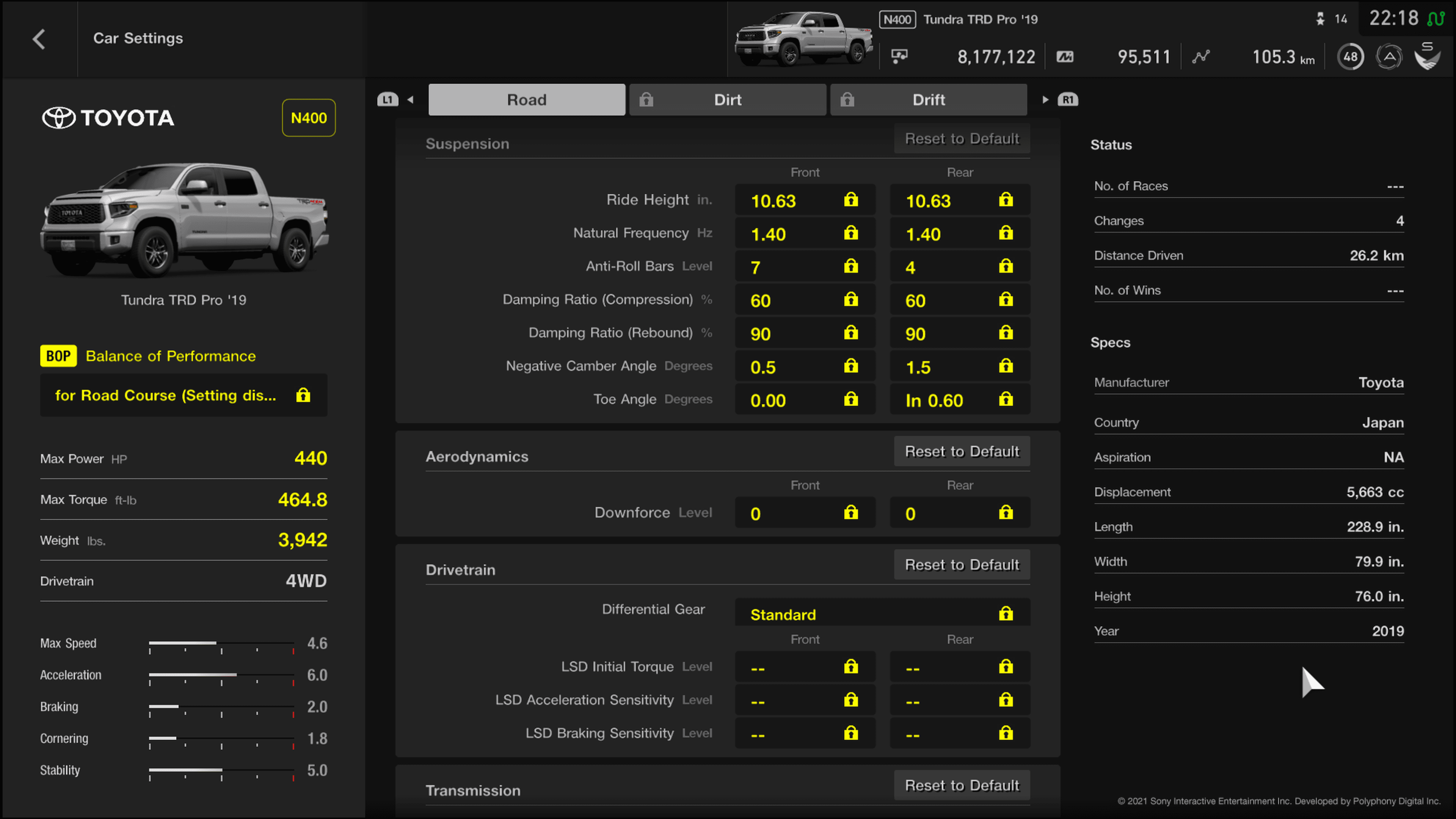Viewport: 1456px width, 819px height.
Task: Click the collector level 48 badge
Action: tap(1350, 56)
